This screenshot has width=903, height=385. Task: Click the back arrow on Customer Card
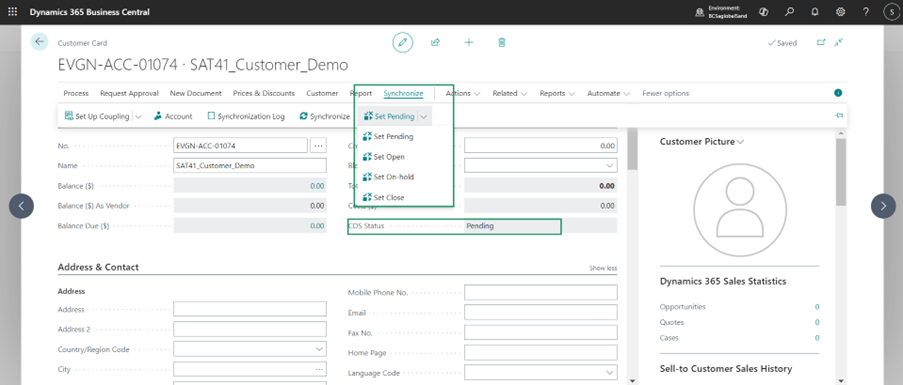[x=39, y=42]
